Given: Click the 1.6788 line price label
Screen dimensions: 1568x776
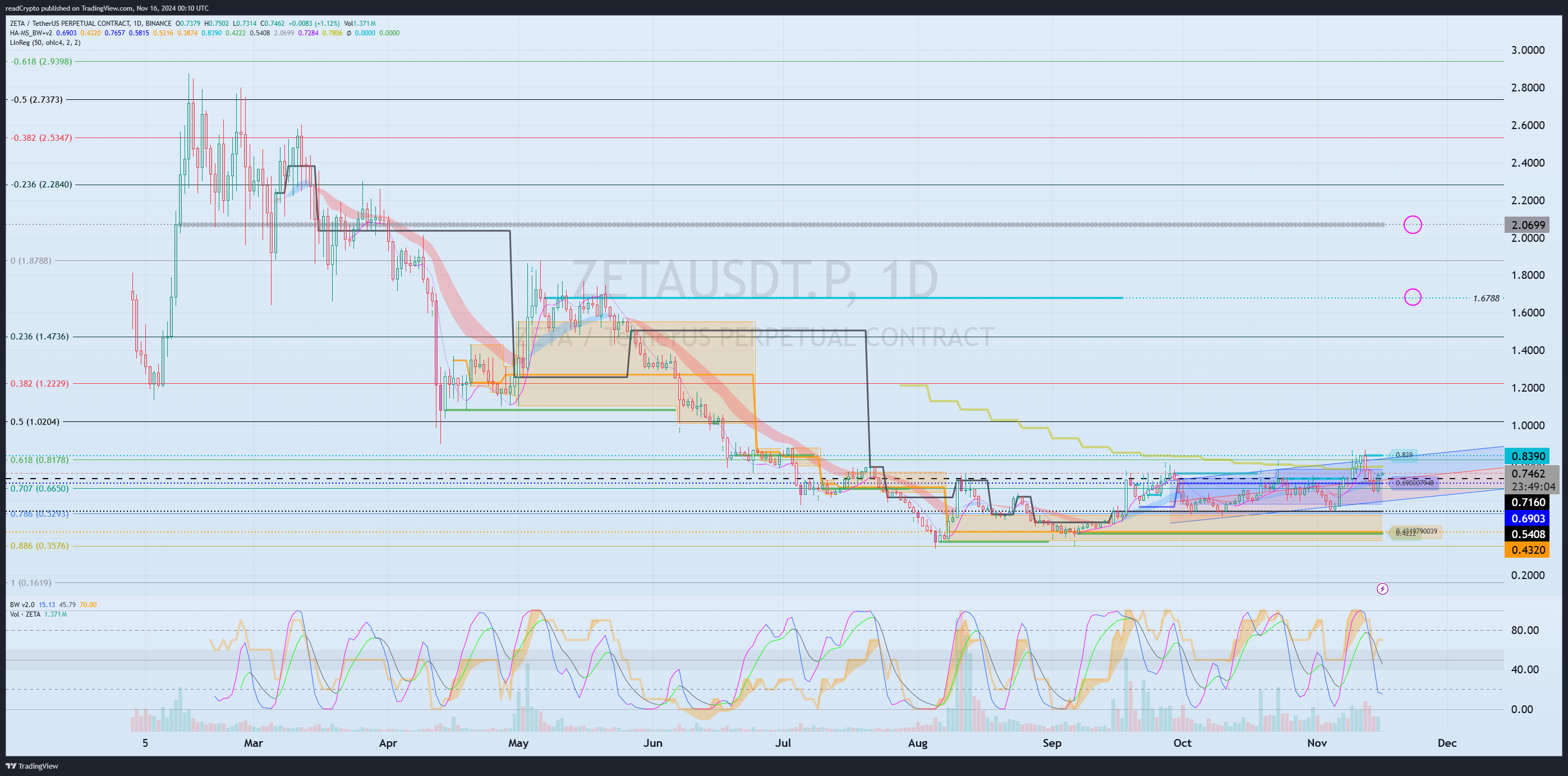Looking at the screenshot, I should pyautogui.click(x=1486, y=299).
